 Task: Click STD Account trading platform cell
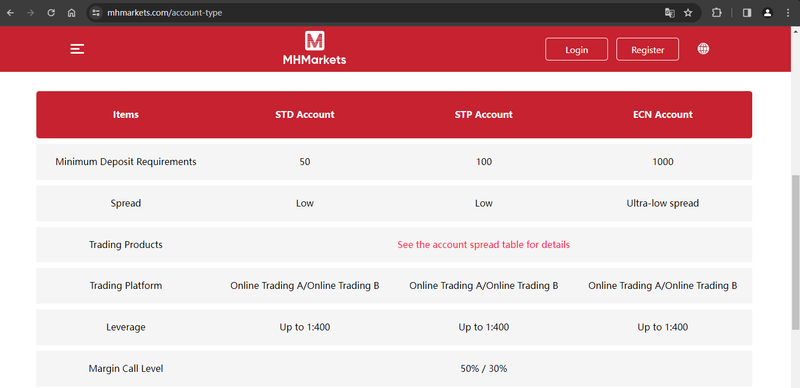click(305, 285)
